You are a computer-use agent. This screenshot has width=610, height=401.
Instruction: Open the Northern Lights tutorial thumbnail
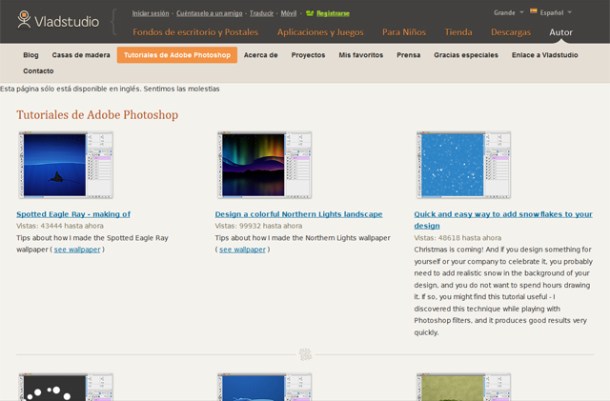(265, 165)
